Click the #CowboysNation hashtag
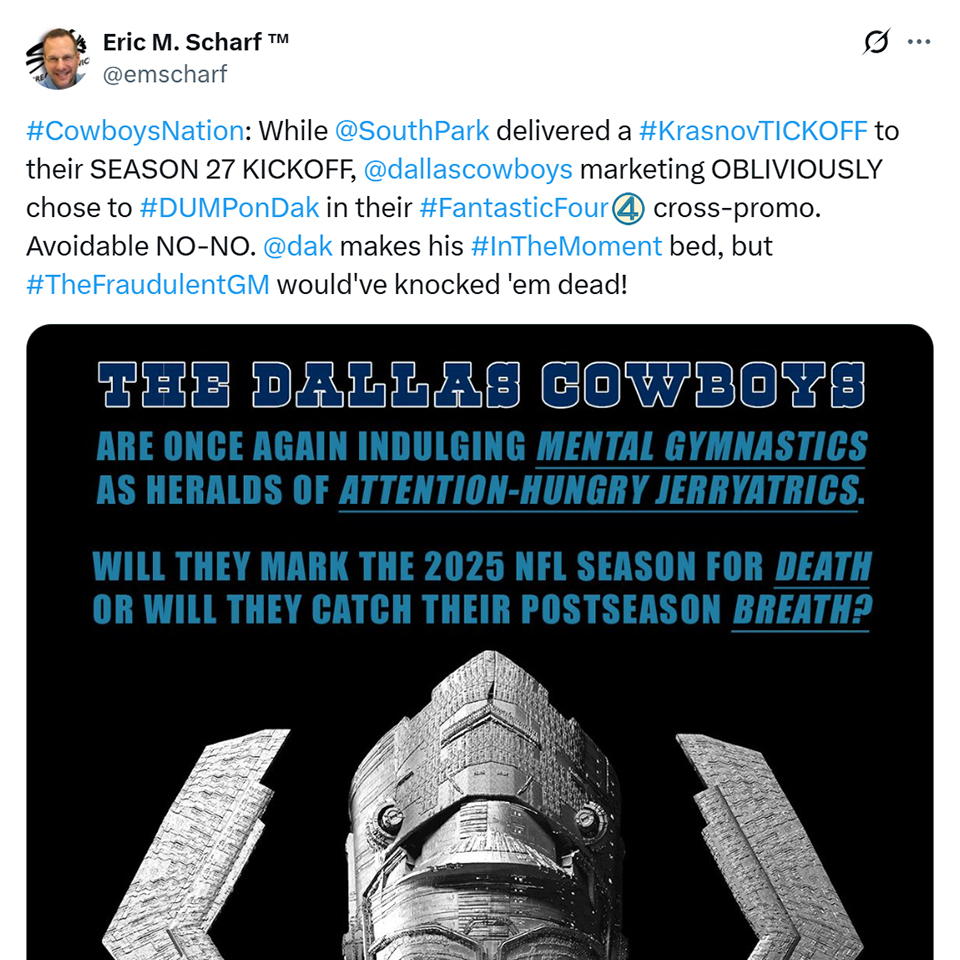960x960 pixels. click(135, 131)
